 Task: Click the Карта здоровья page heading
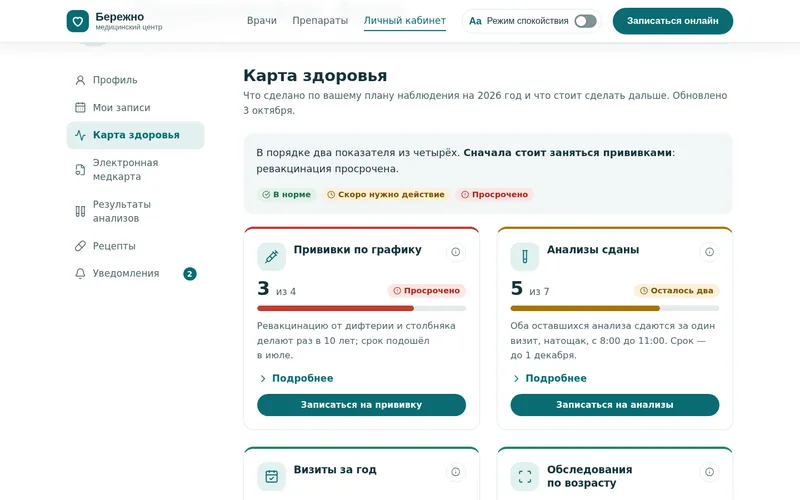click(x=315, y=76)
